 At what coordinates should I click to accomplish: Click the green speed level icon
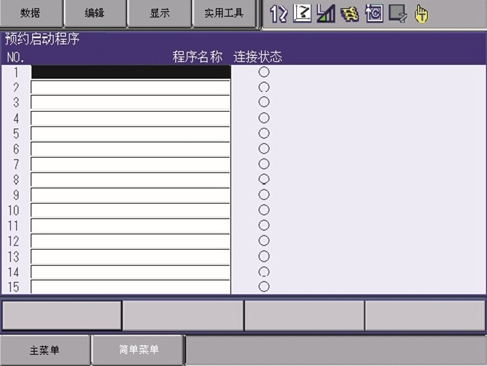pos(326,14)
